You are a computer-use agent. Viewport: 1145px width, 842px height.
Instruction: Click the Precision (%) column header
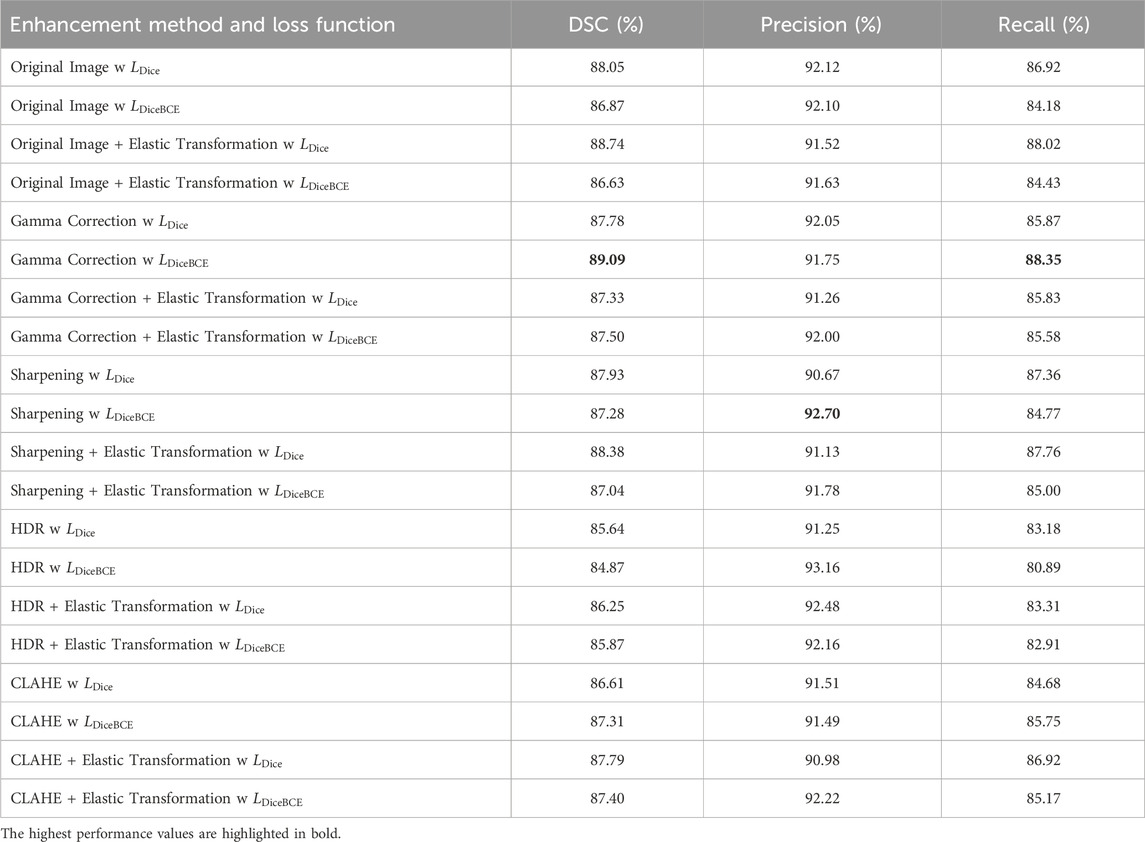(821, 25)
